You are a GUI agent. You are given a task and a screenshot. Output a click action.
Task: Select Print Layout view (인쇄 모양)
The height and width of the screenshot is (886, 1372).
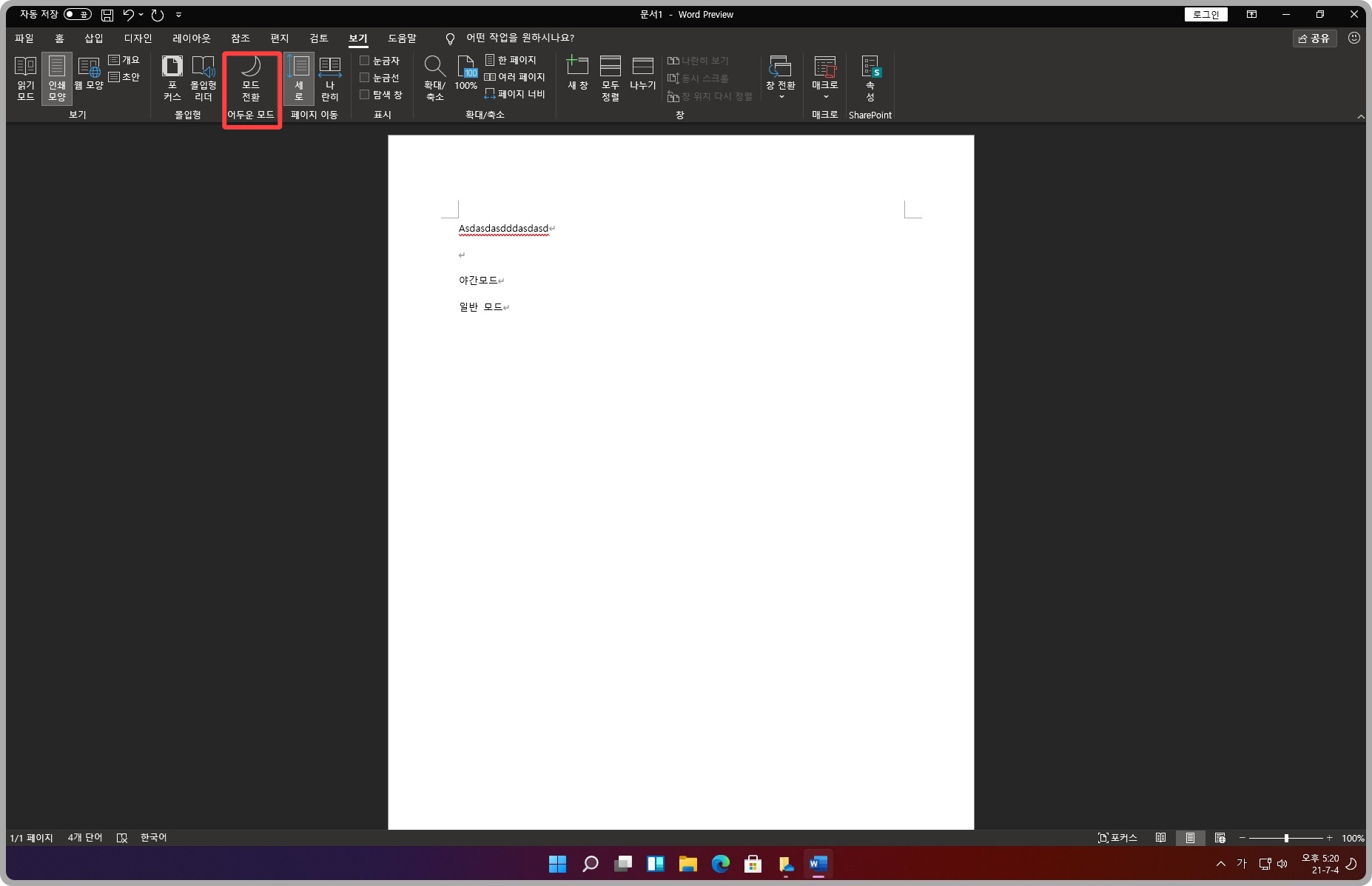tap(57, 78)
